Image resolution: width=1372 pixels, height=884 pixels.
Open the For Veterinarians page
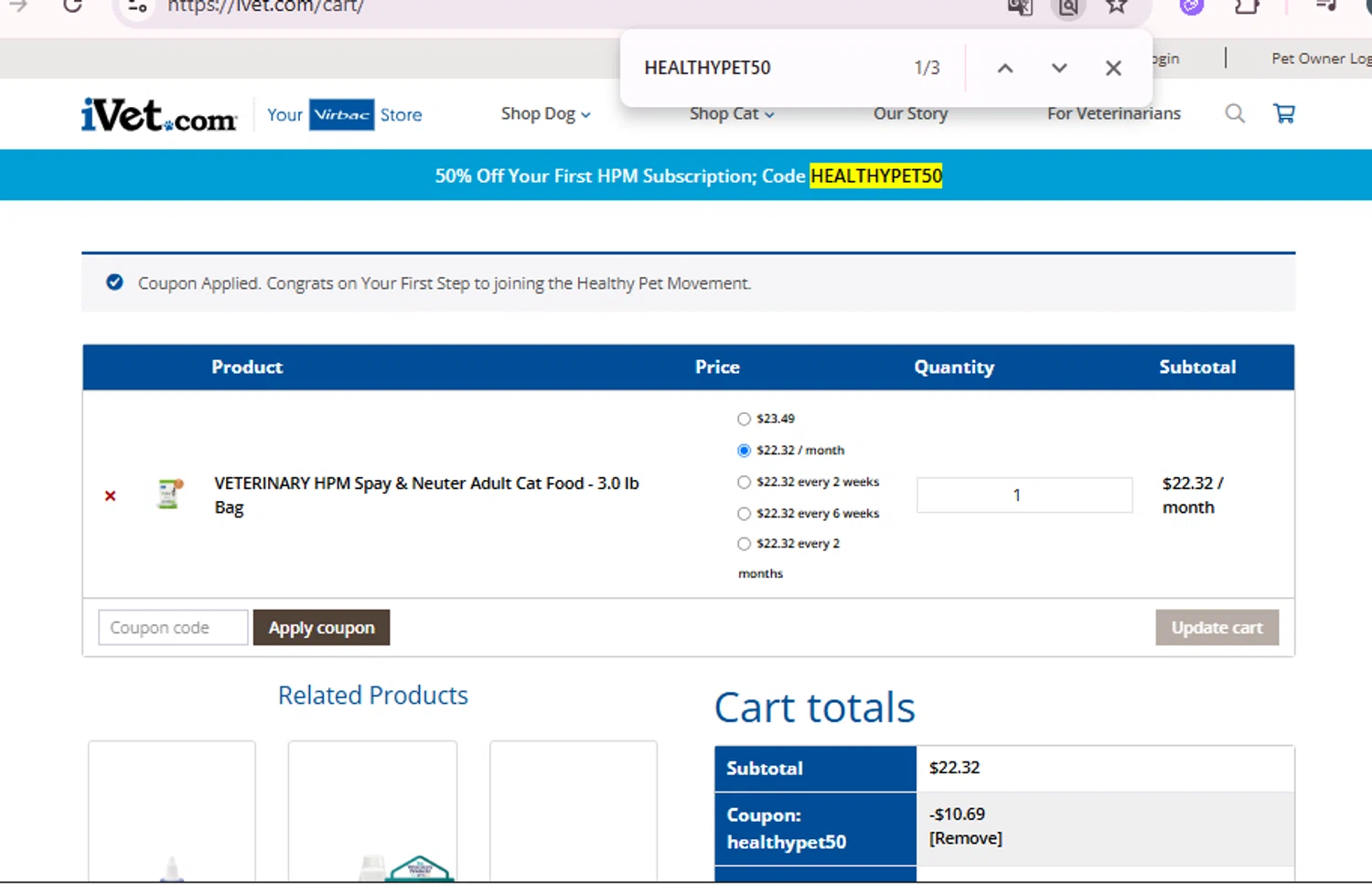[x=1114, y=114]
